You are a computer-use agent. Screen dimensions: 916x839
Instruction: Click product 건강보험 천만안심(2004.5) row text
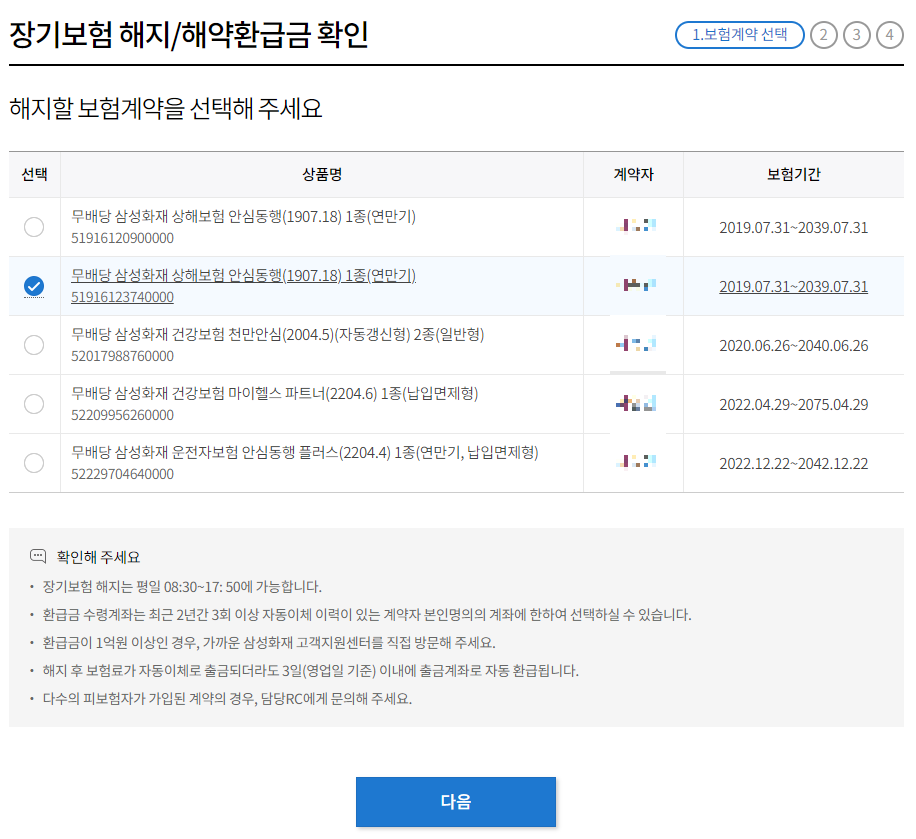point(277,334)
